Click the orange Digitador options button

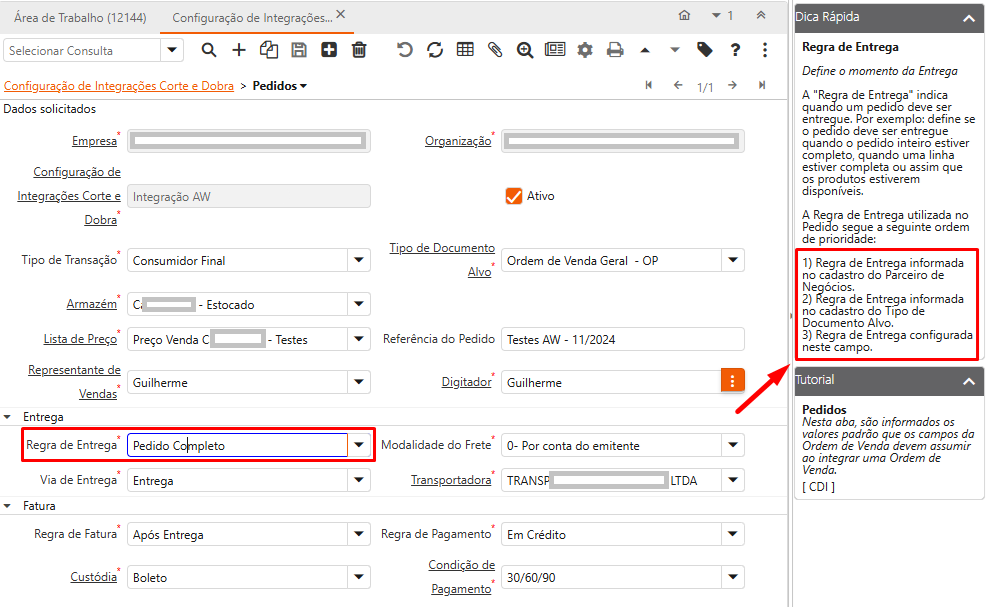[733, 381]
